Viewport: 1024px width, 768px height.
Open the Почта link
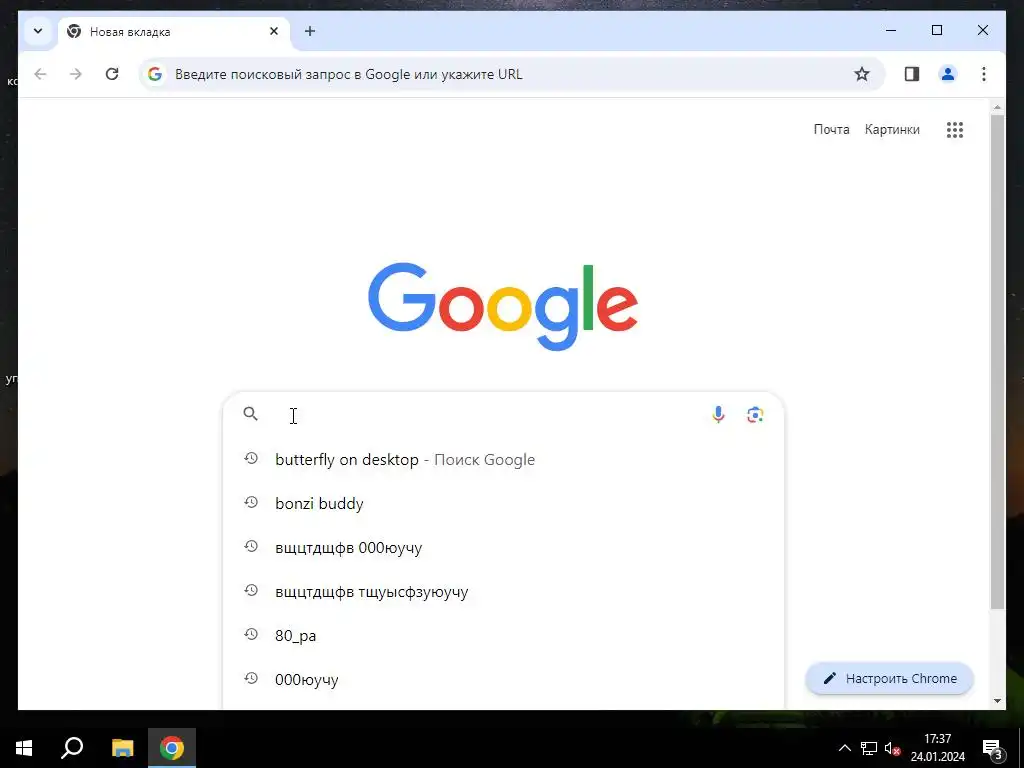click(831, 129)
